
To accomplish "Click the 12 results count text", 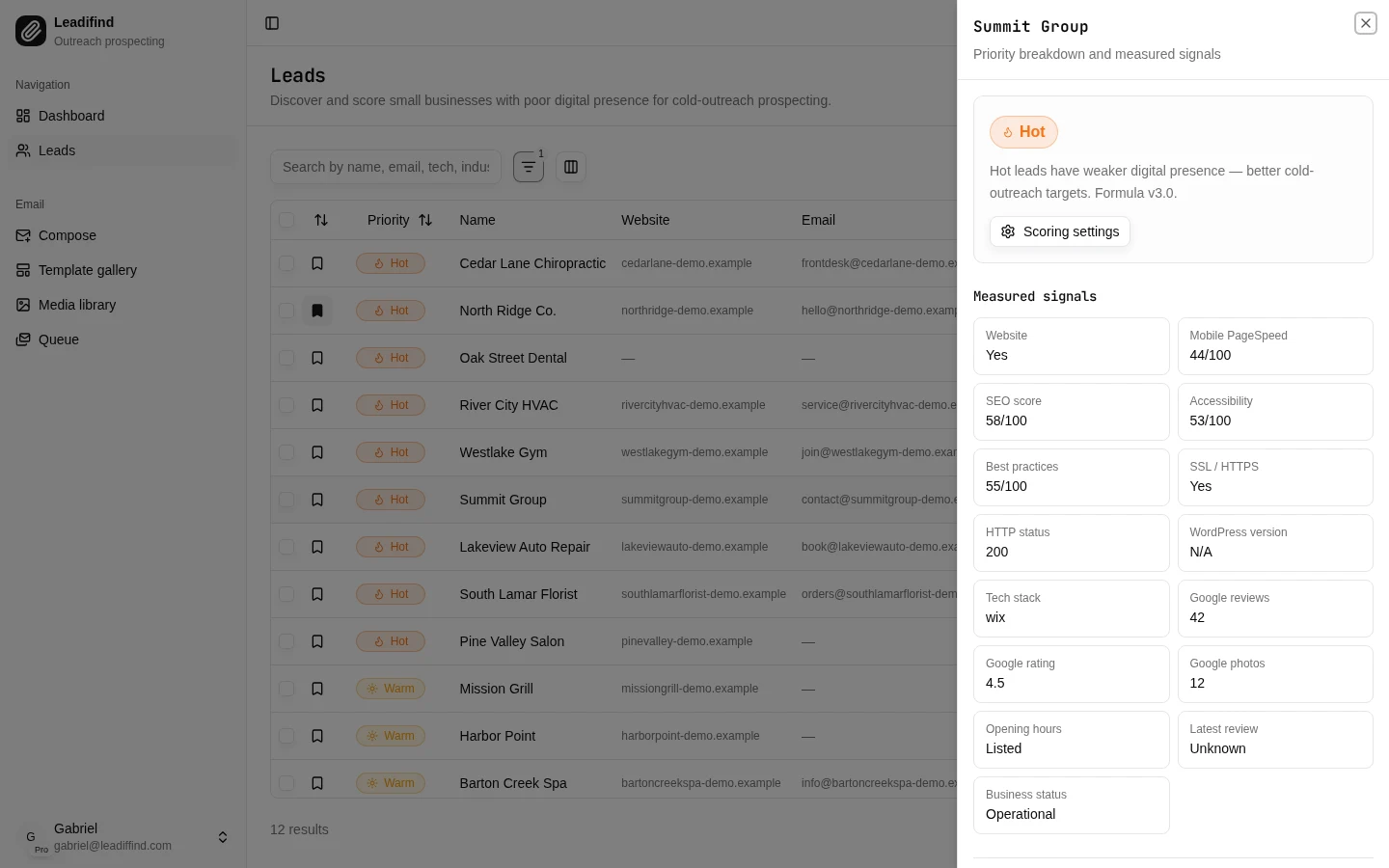I will point(299,829).
